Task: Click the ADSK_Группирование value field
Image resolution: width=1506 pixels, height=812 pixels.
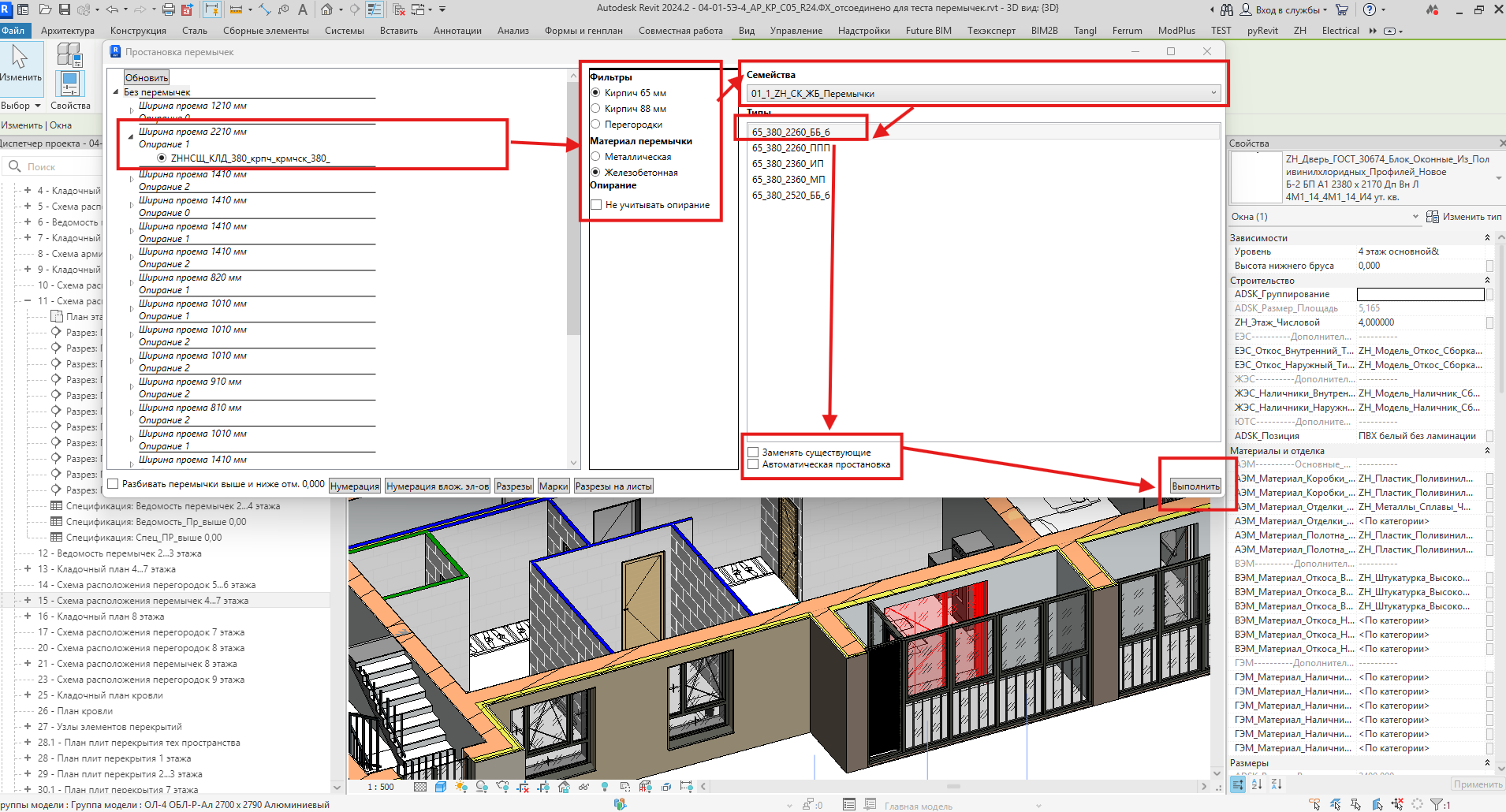Action: pos(1420,294)
